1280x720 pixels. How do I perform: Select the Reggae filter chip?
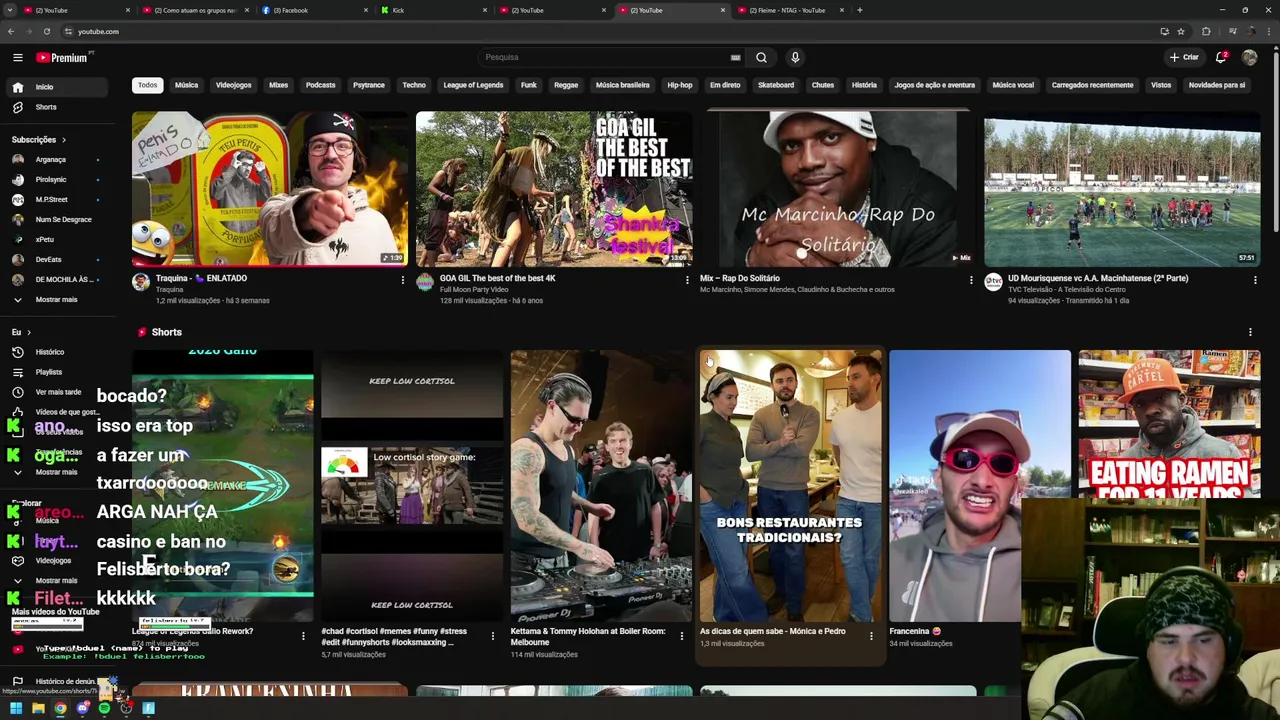pyautogui.click(x=566, y=85)
